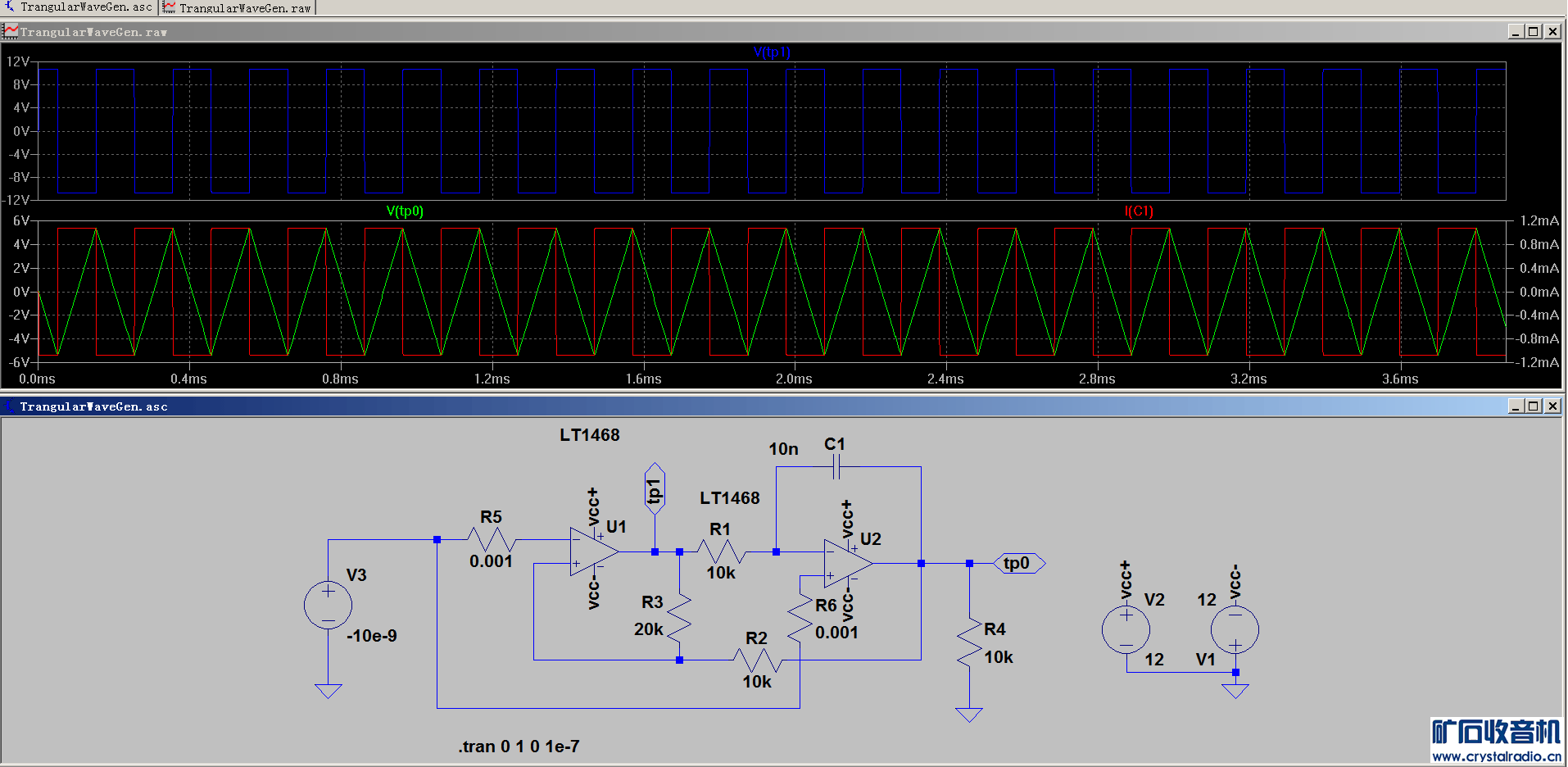1568x767 pixels.
Task: Select the R4 load resistor symbol
Action: click(x=969, y=643)
